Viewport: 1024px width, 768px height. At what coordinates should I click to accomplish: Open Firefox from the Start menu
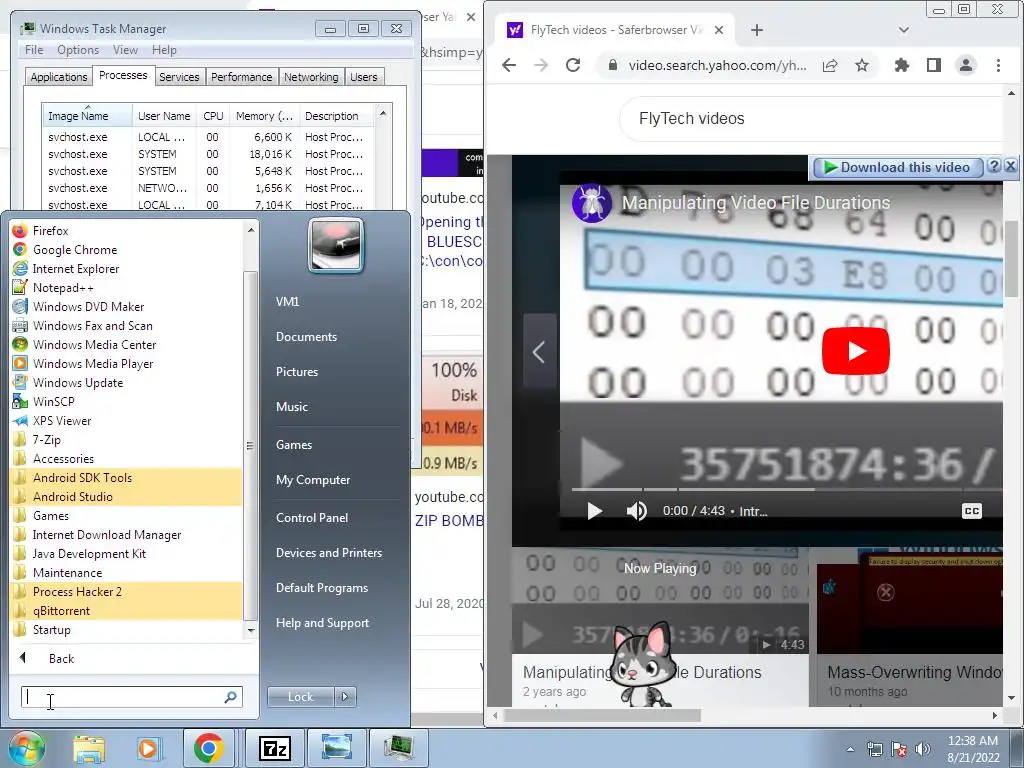tap(50, 231)
